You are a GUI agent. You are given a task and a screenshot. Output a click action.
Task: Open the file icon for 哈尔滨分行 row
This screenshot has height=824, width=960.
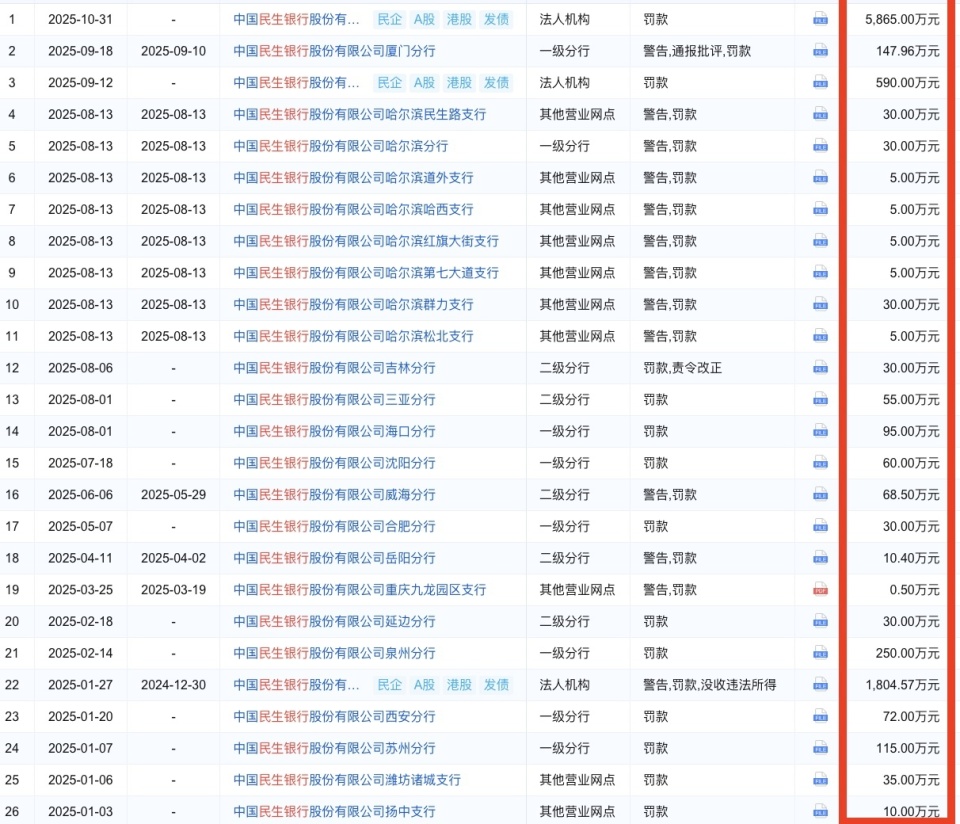pos(820,146)
